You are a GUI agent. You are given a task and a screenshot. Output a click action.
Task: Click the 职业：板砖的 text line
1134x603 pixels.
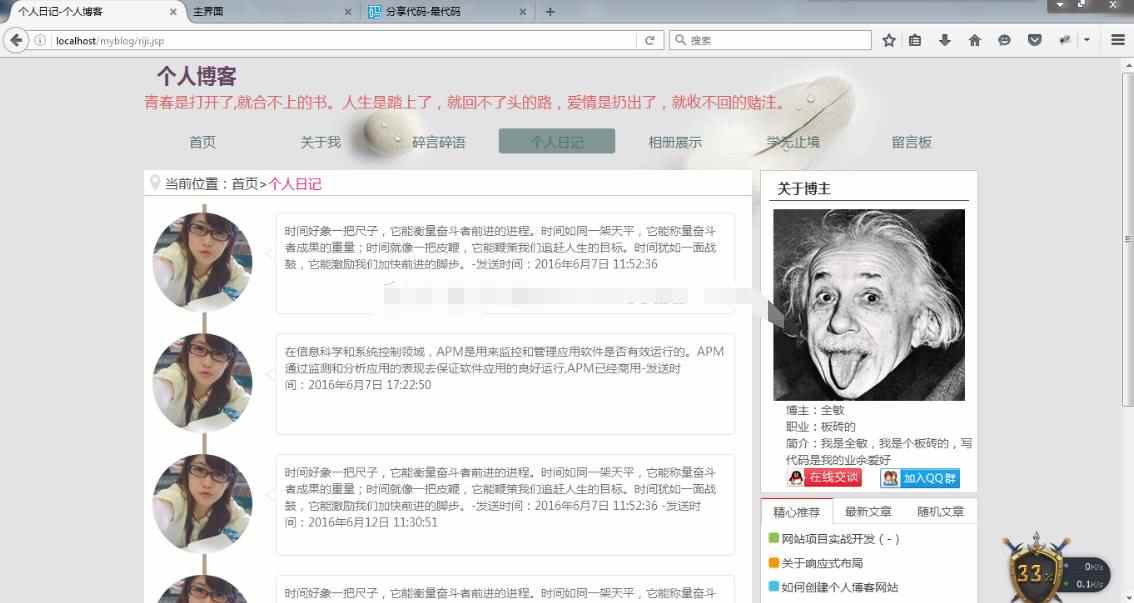tap(821, 427)
